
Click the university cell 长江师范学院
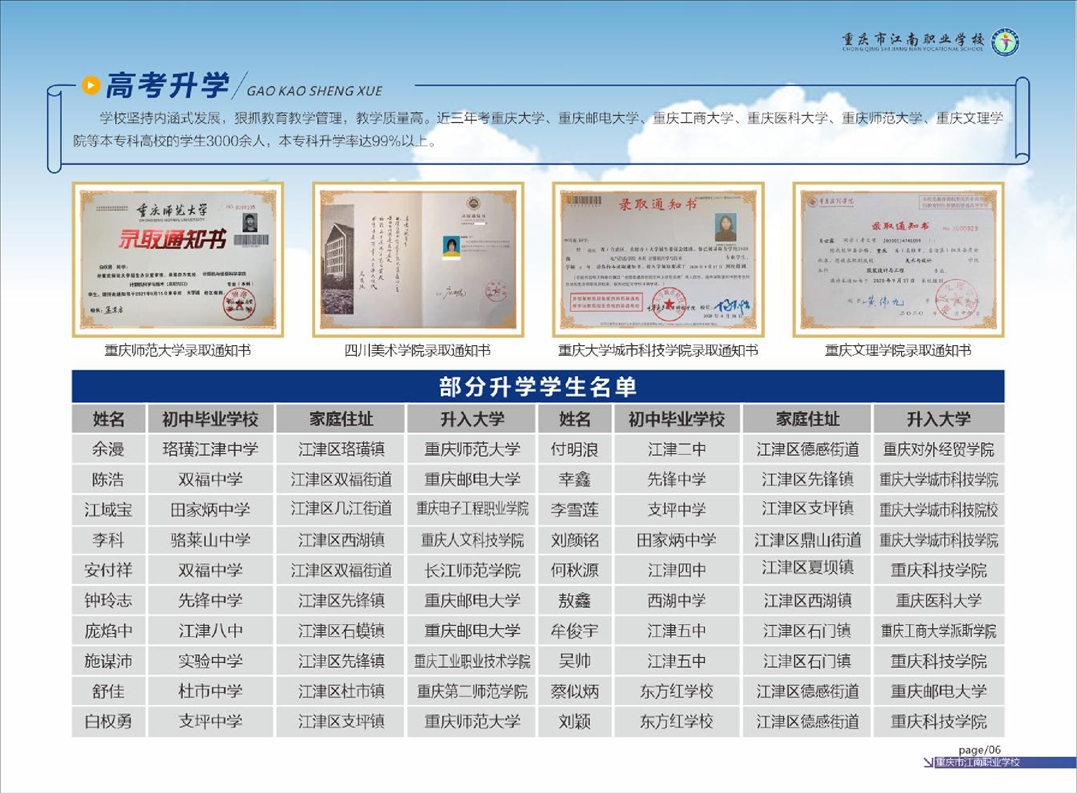(473, 570)
